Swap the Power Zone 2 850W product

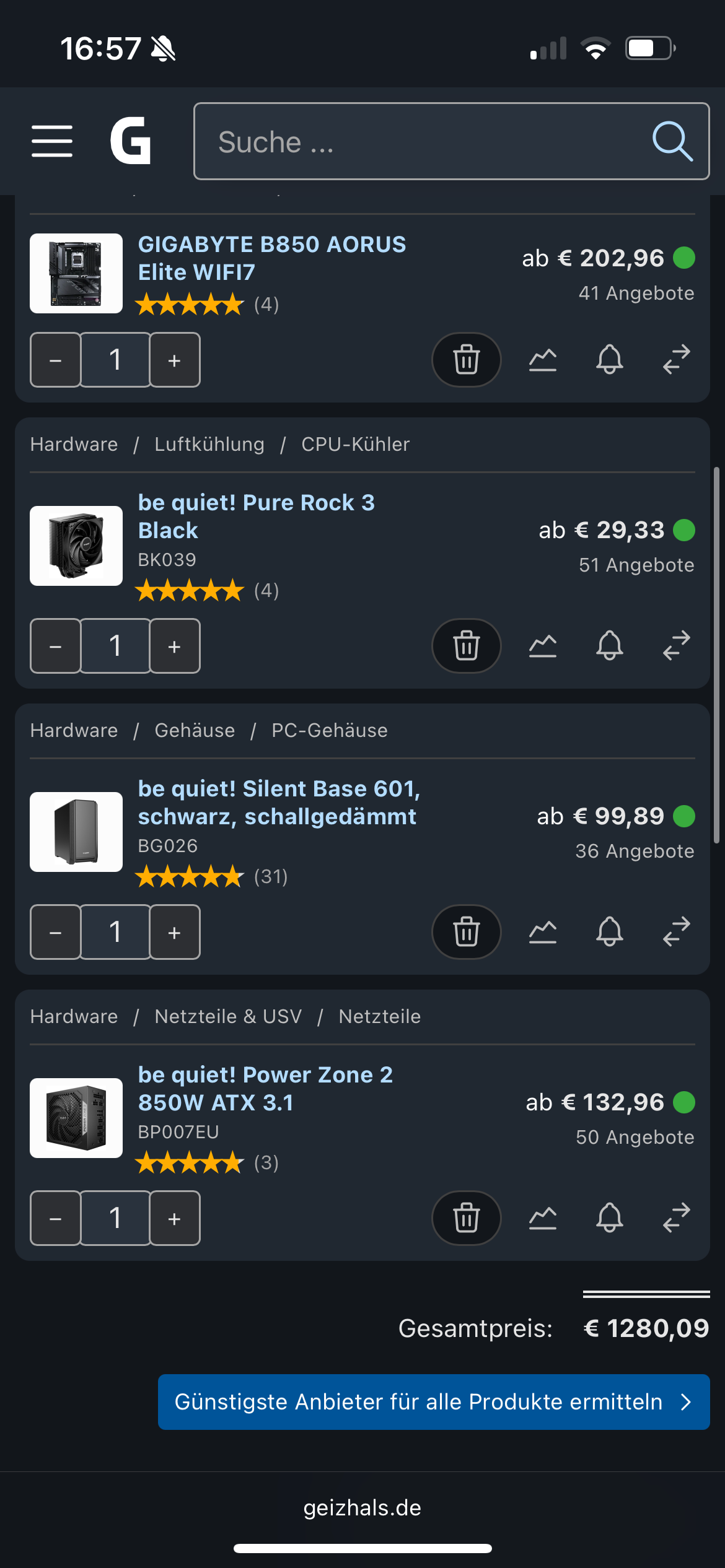(676, 1218)
